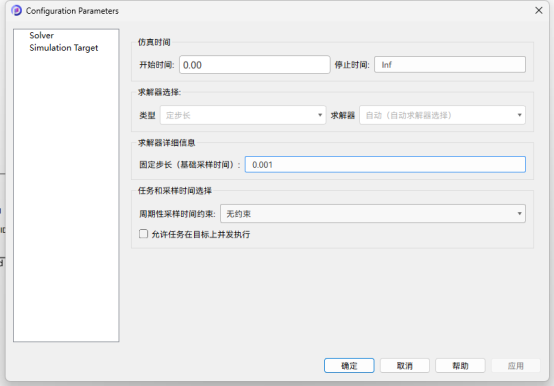
Task: Open the 求解器 solver dropdown
Action: point(442,115)
